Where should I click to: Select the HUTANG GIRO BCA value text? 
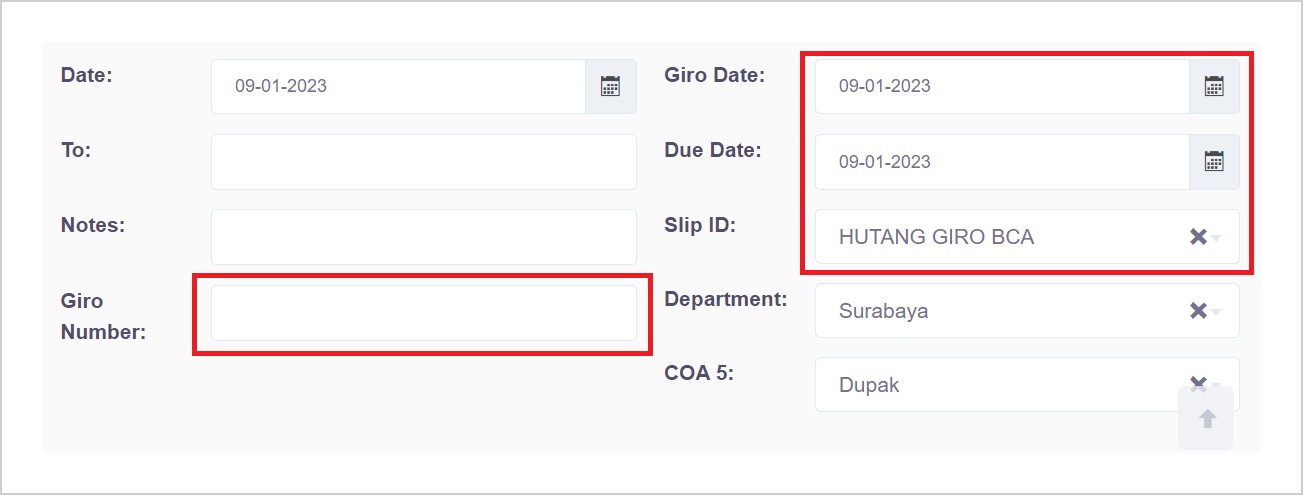click(936, 237)
